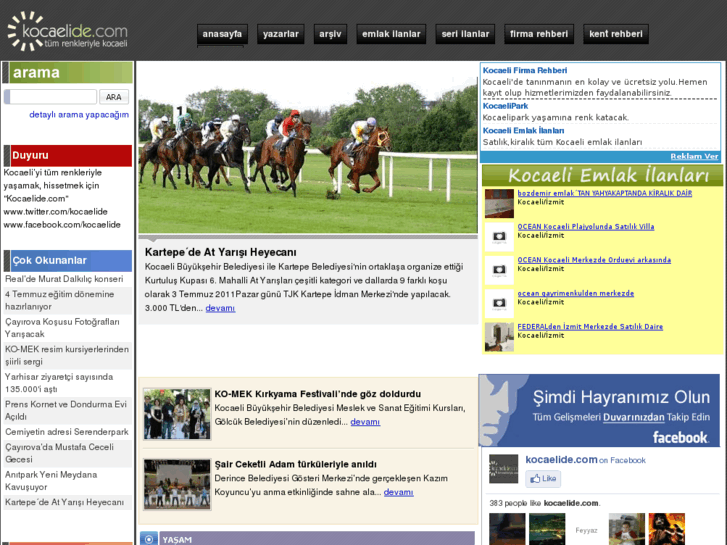
Task: Open Kocaeli Emlak İlanları ad link
Action: [523, 130]
